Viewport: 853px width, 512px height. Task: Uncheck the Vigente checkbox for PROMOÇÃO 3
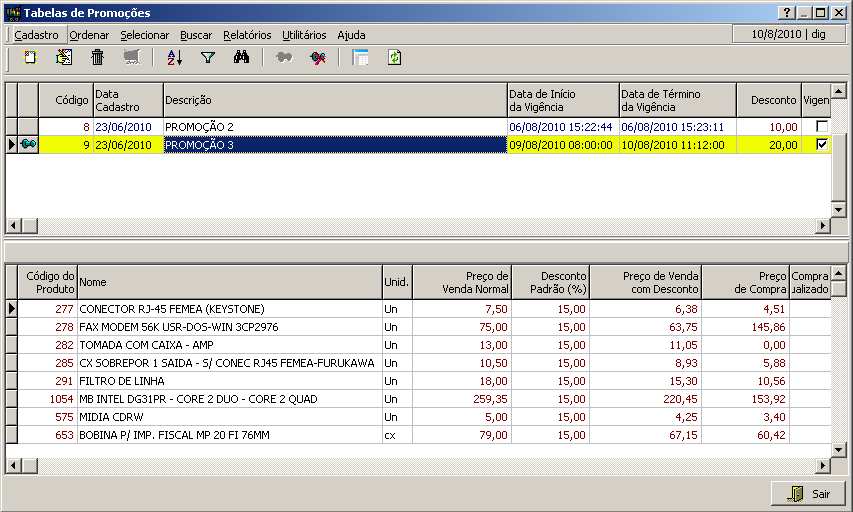point(822,145)
